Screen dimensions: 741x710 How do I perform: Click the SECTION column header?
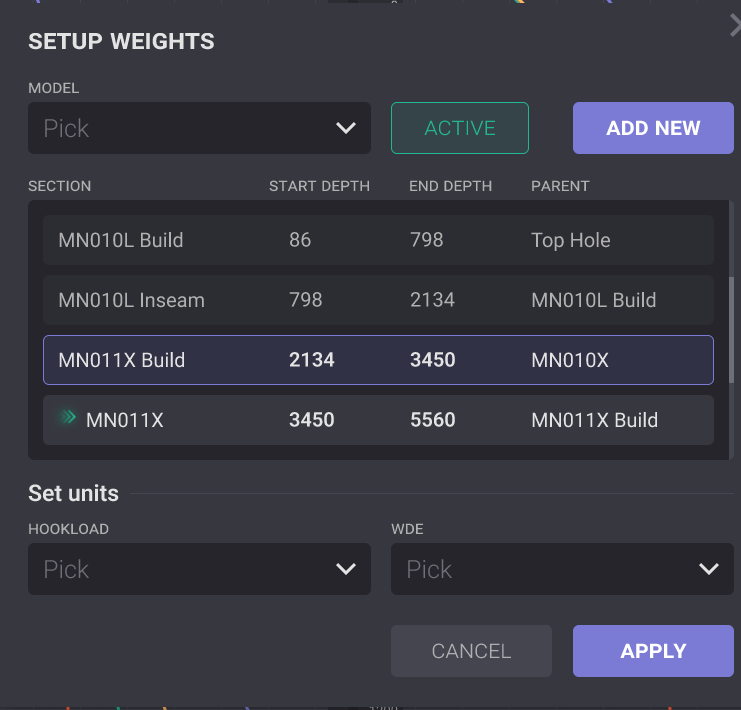click(x=60, y=186)
